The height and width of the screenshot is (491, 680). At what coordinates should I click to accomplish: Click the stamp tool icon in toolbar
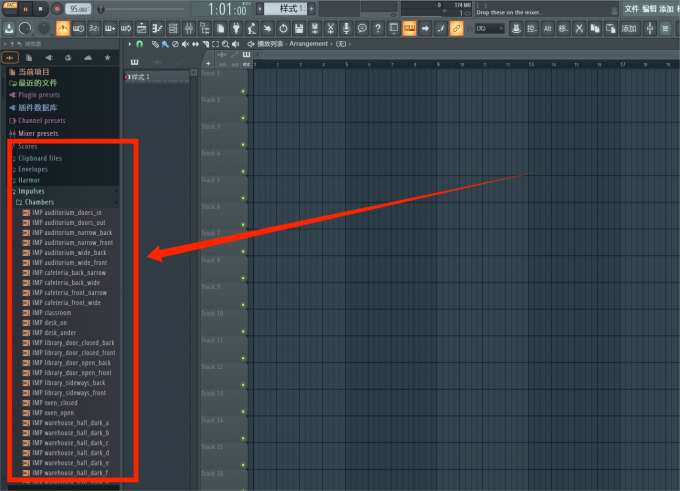coord(516,29)
